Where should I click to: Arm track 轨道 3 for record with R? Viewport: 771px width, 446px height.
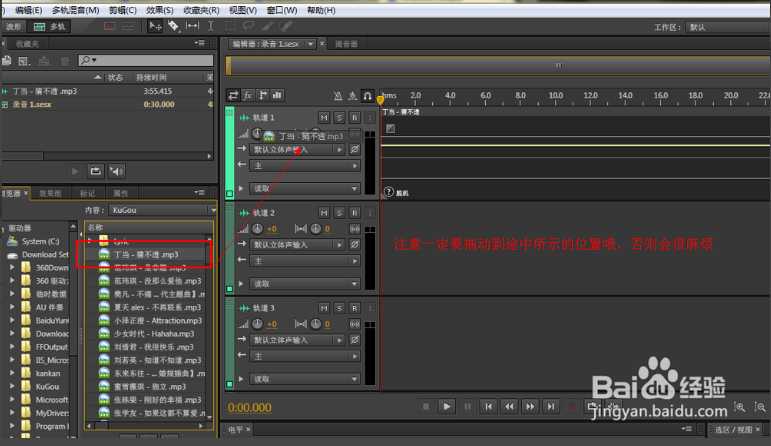(x=355, y=308)
